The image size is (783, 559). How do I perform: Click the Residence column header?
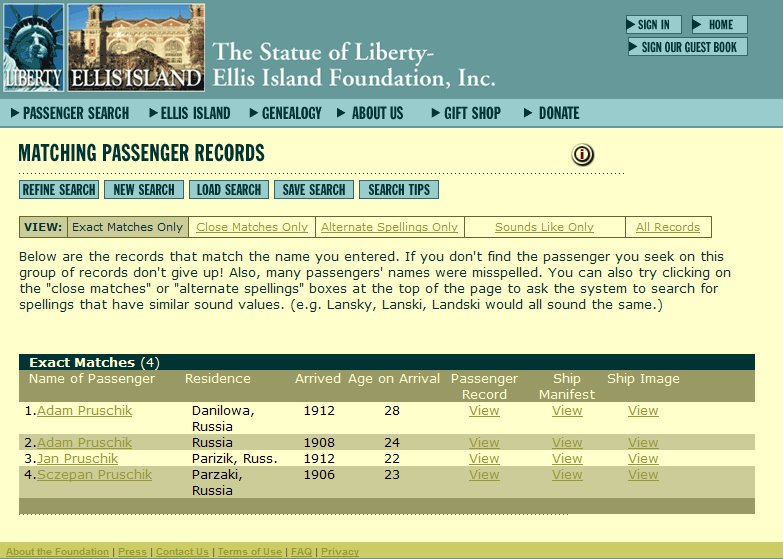tap(218, 379)
